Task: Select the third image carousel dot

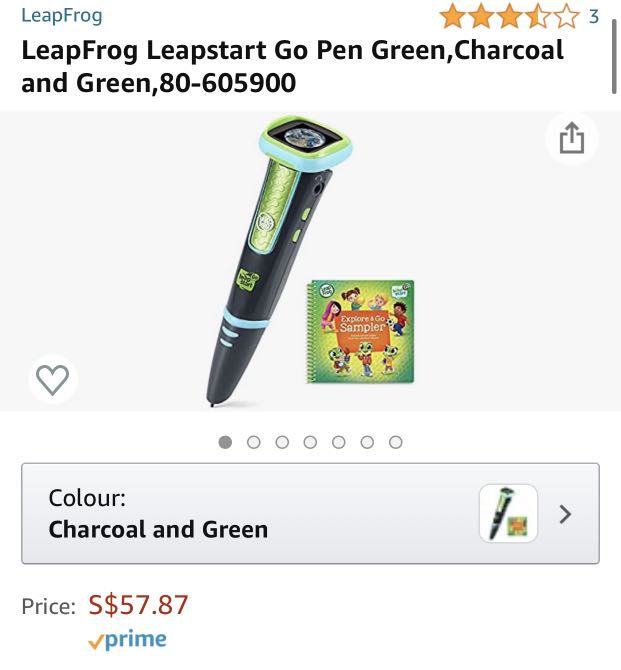Action: pyautogui.click(x=282, y=442)
